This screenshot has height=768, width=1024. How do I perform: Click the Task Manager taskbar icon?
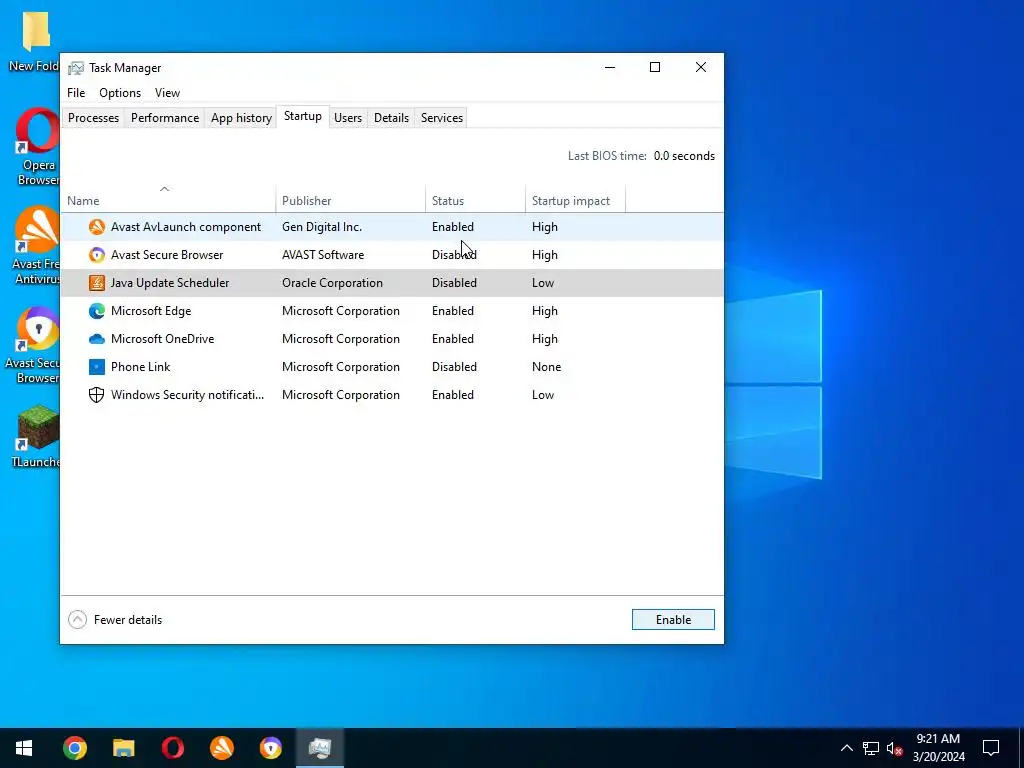319,748
